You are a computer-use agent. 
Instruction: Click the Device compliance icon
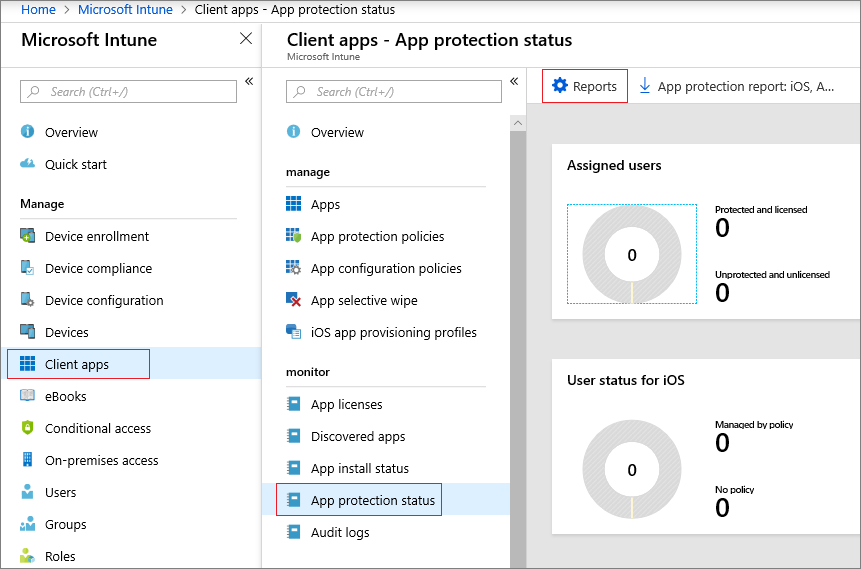pyautogui.click(x=27, y=269)
